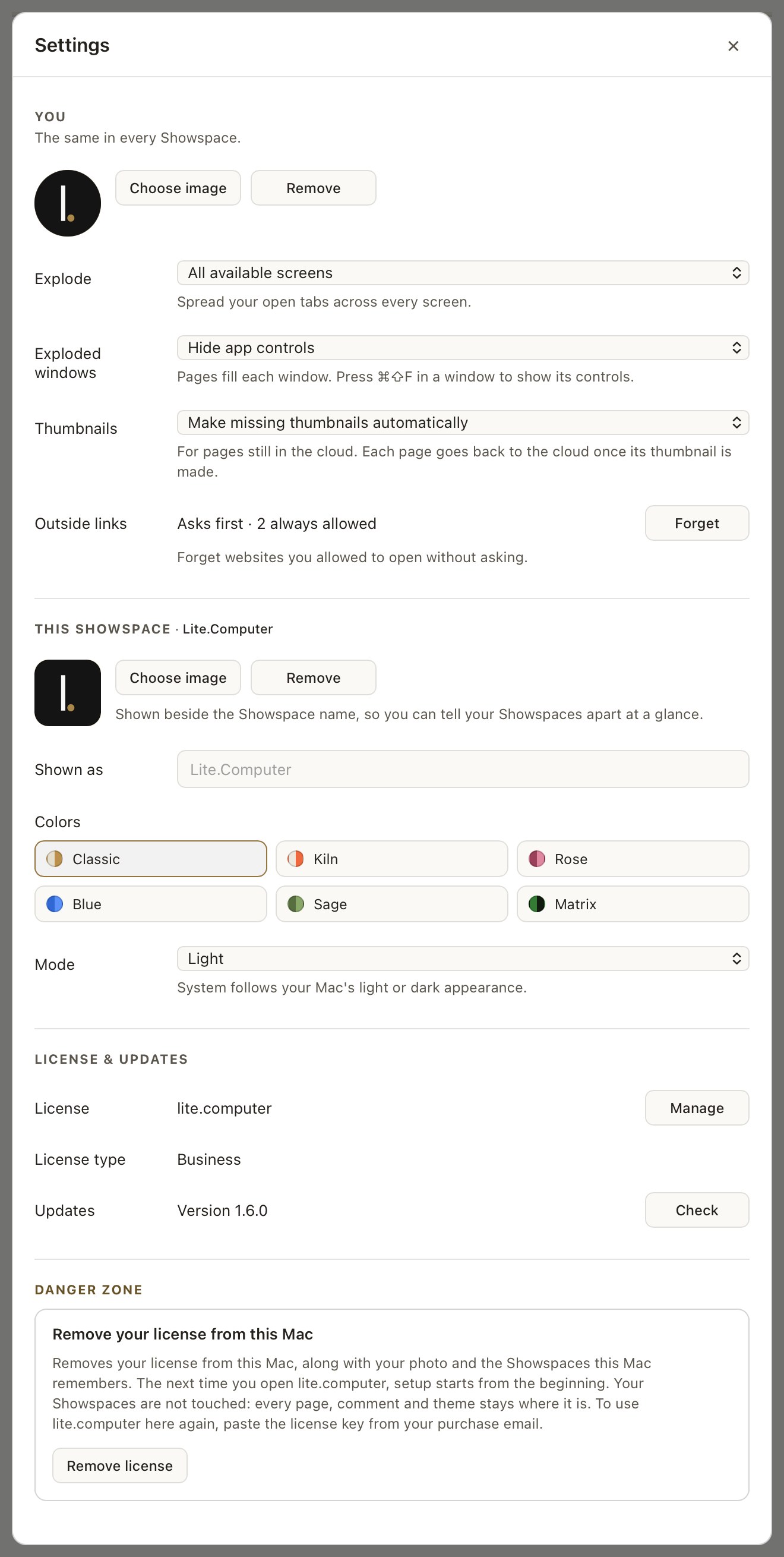This screenshot has height=1557, width=784.
Task: Manage the lite.computer license
Action: (x=697, y=1108)
